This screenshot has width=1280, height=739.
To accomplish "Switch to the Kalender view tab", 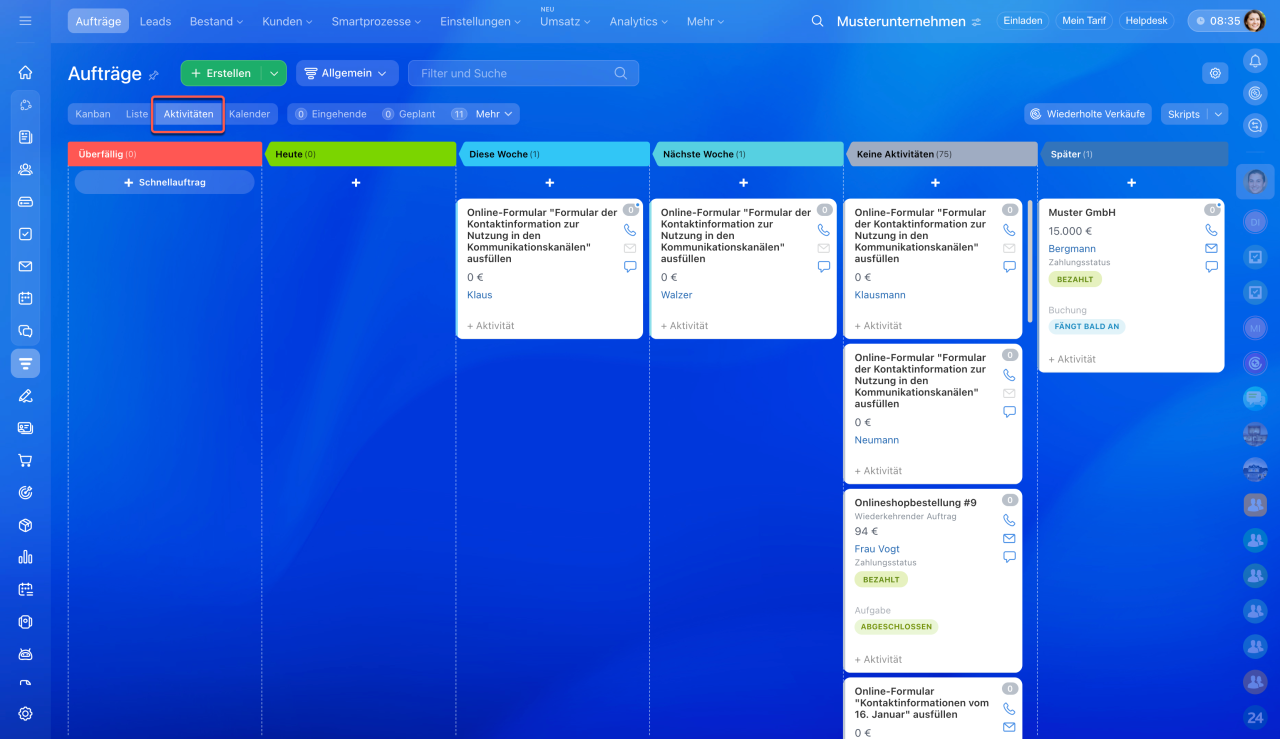I will (x=250, y=114).
